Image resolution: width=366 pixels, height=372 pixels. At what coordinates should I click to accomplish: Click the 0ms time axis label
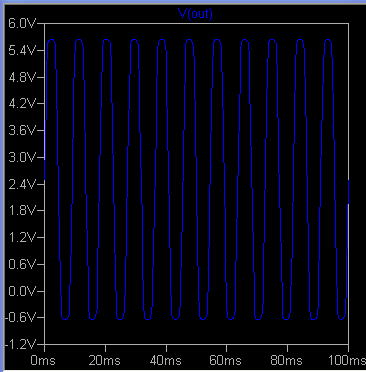pos(43,360)
